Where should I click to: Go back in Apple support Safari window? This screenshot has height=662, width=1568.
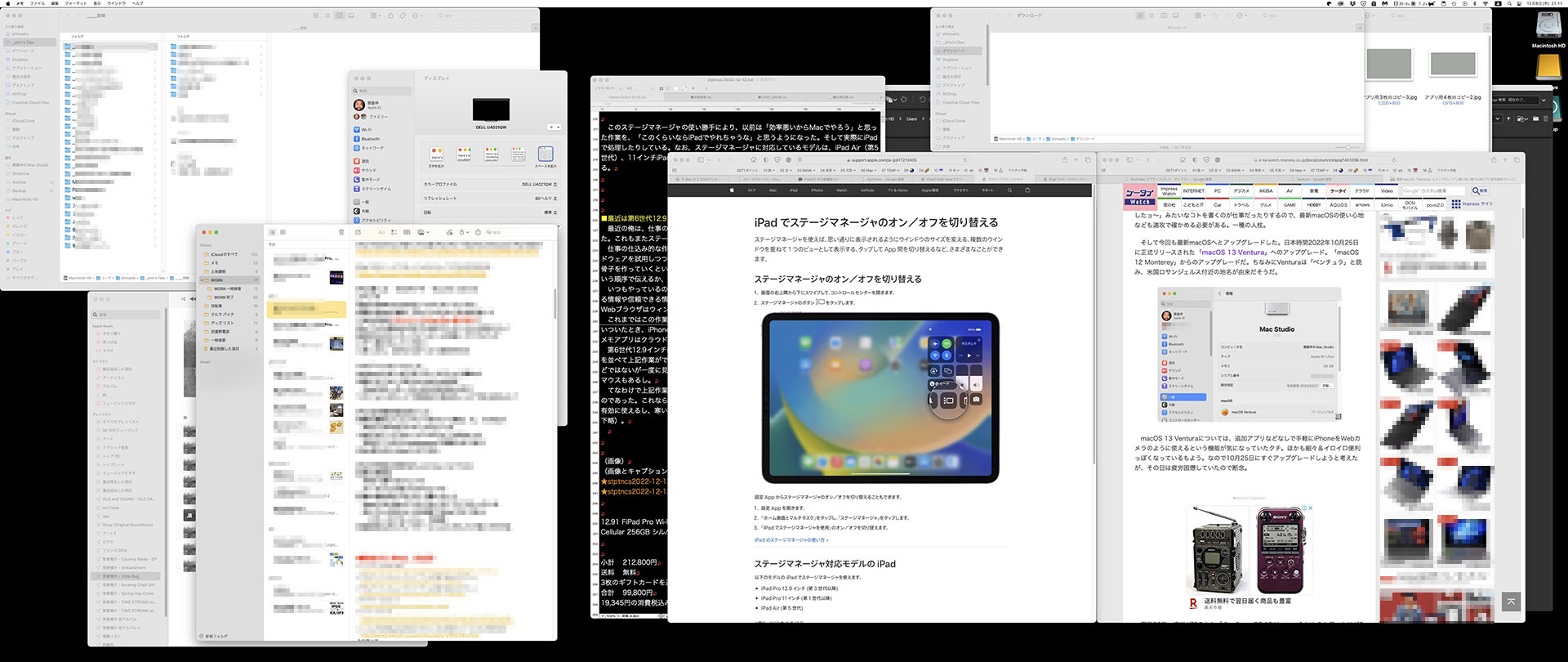(719, 160)
